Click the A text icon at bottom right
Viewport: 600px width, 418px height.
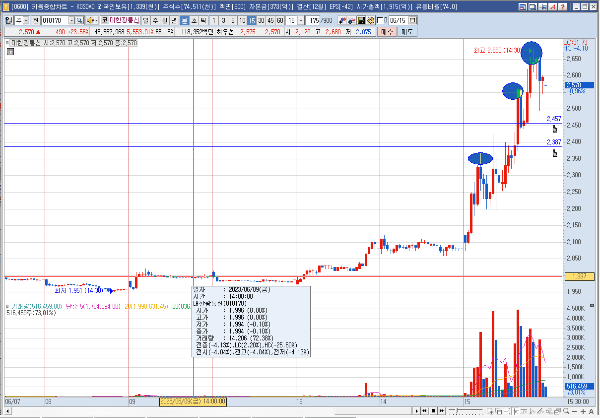tap(591, 411)
